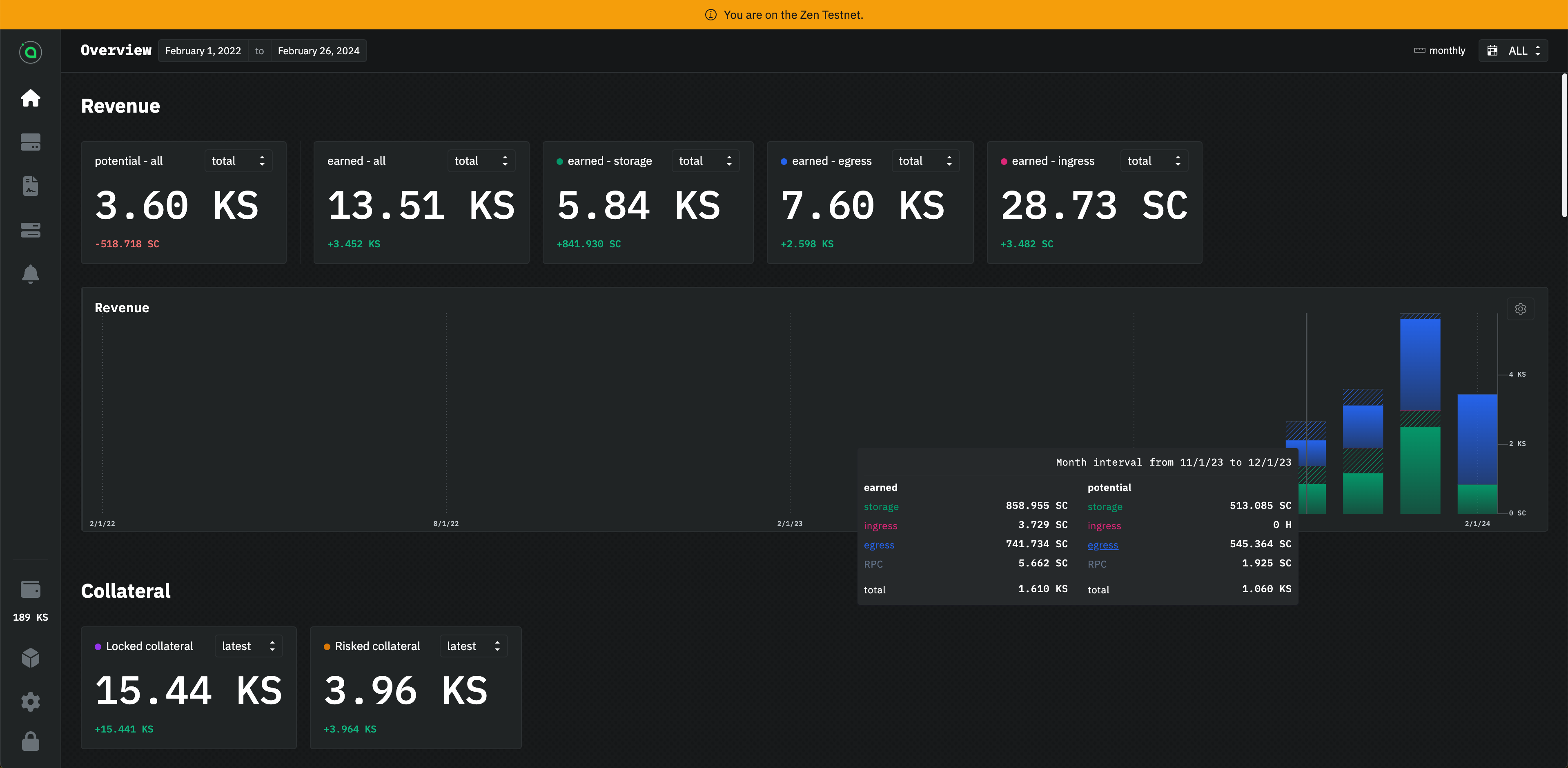Click the +3.452 KS change text
The image size is (1568, 768).
pos(354,244)
